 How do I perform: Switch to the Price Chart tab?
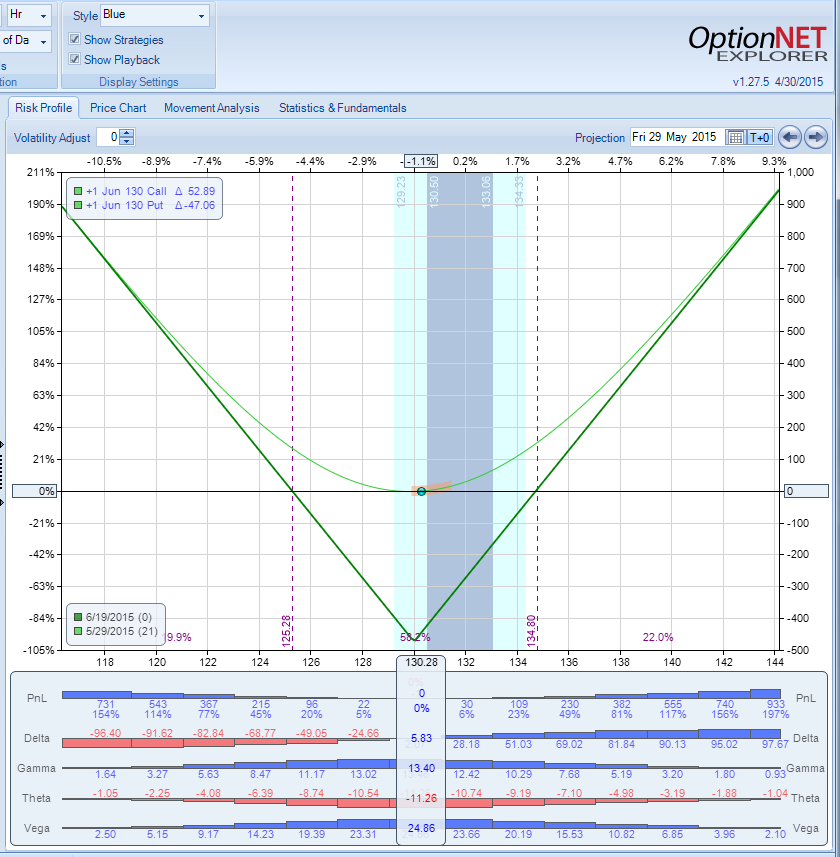pos(118,108)
